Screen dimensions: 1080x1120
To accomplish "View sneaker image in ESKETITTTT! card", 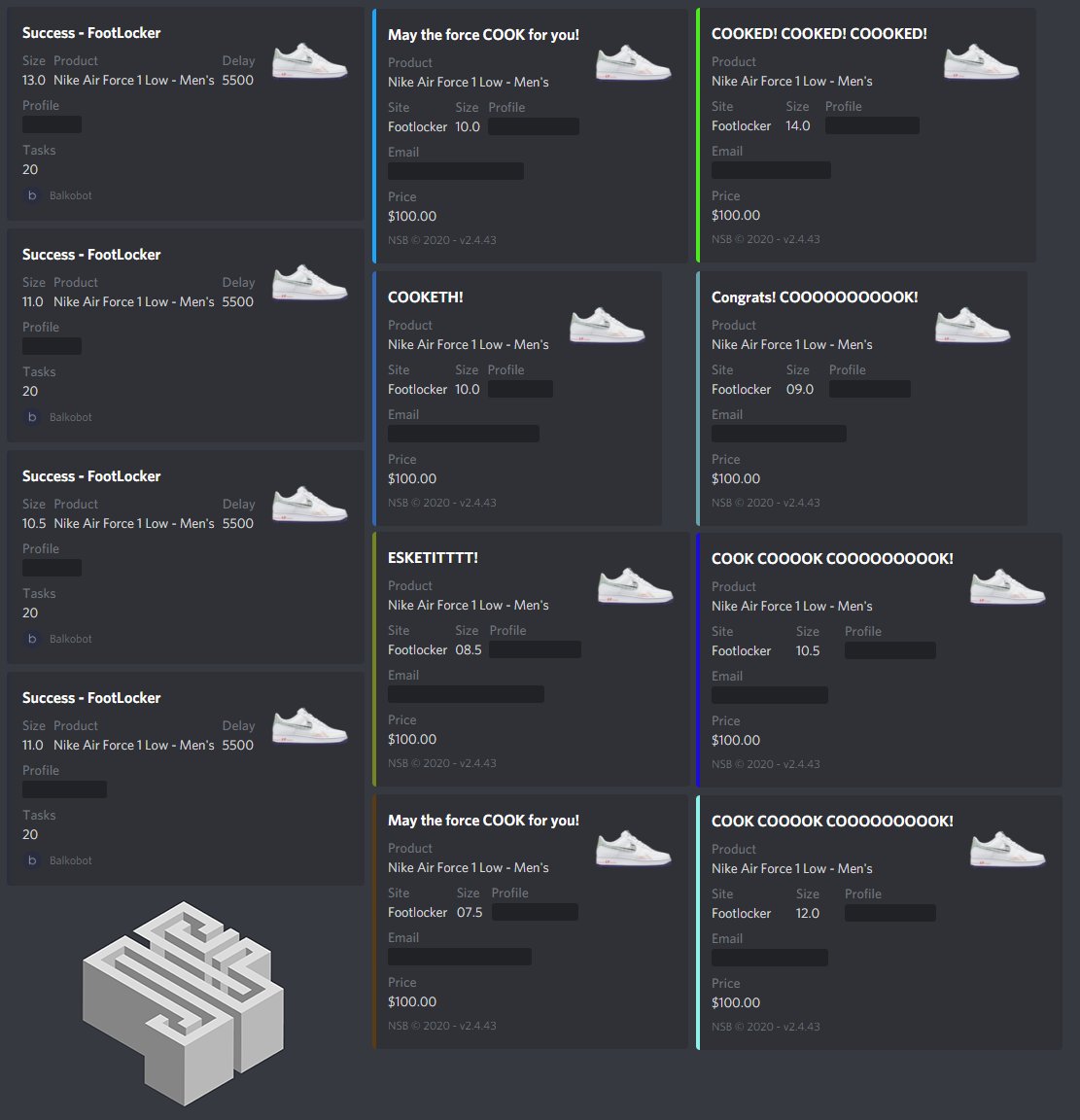I will tap(635, 586).
